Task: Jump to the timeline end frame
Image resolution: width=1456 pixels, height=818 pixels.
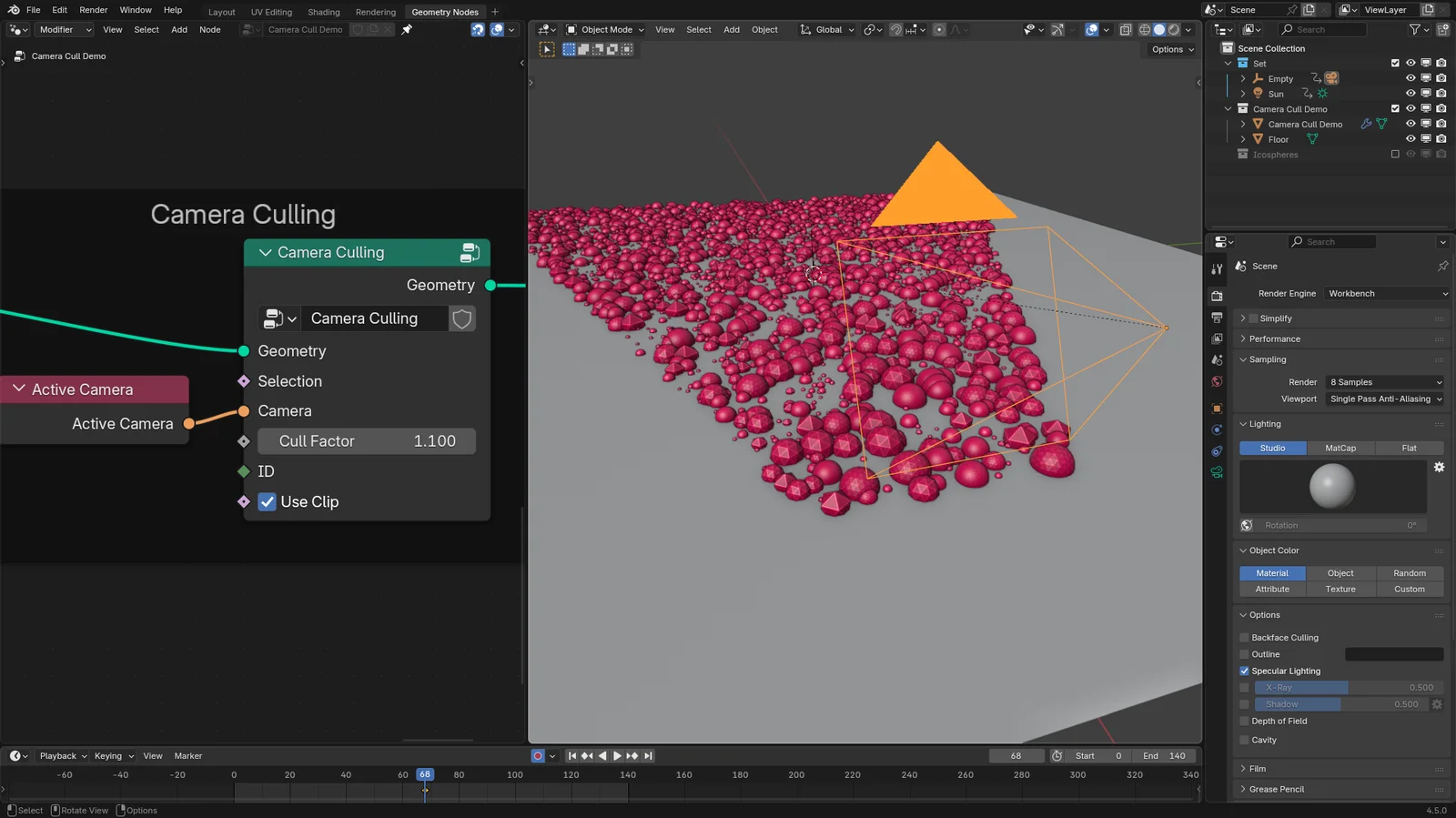Action: click(648, 756)
